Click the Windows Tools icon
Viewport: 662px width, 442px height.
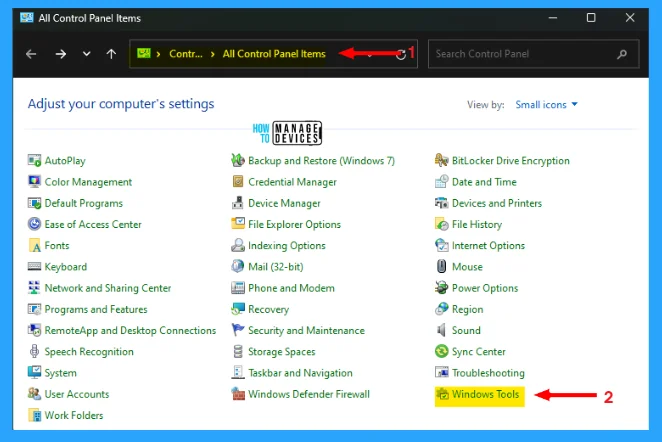pyautogui.click(x=442, y=394)
